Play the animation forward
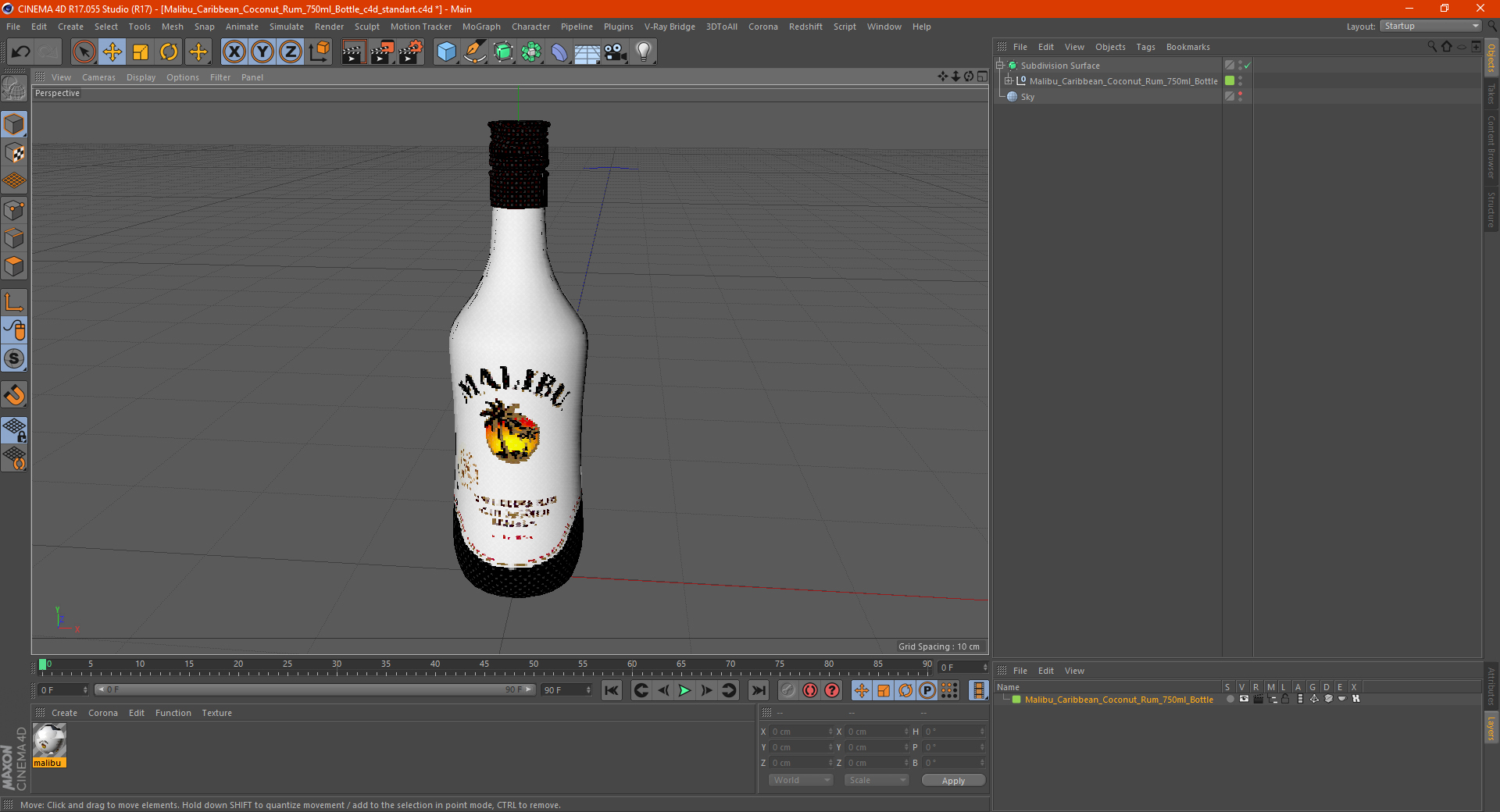This screenshot has width=1500, height=812. tap(684, 690)
